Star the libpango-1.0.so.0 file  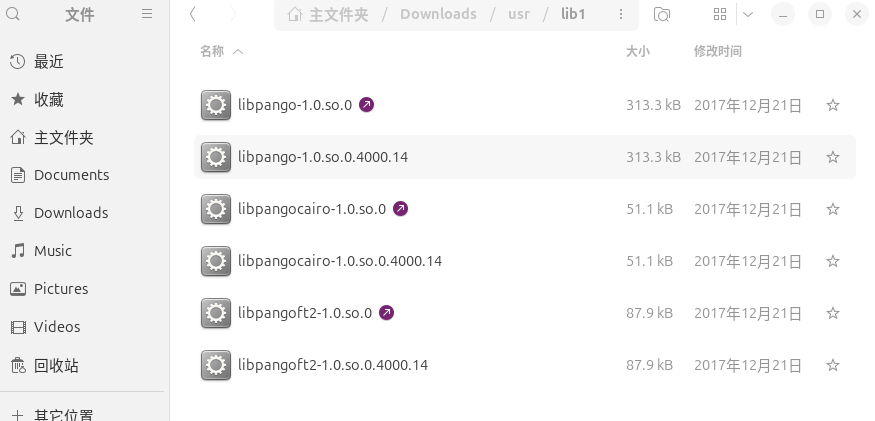(x=833, y=105)
